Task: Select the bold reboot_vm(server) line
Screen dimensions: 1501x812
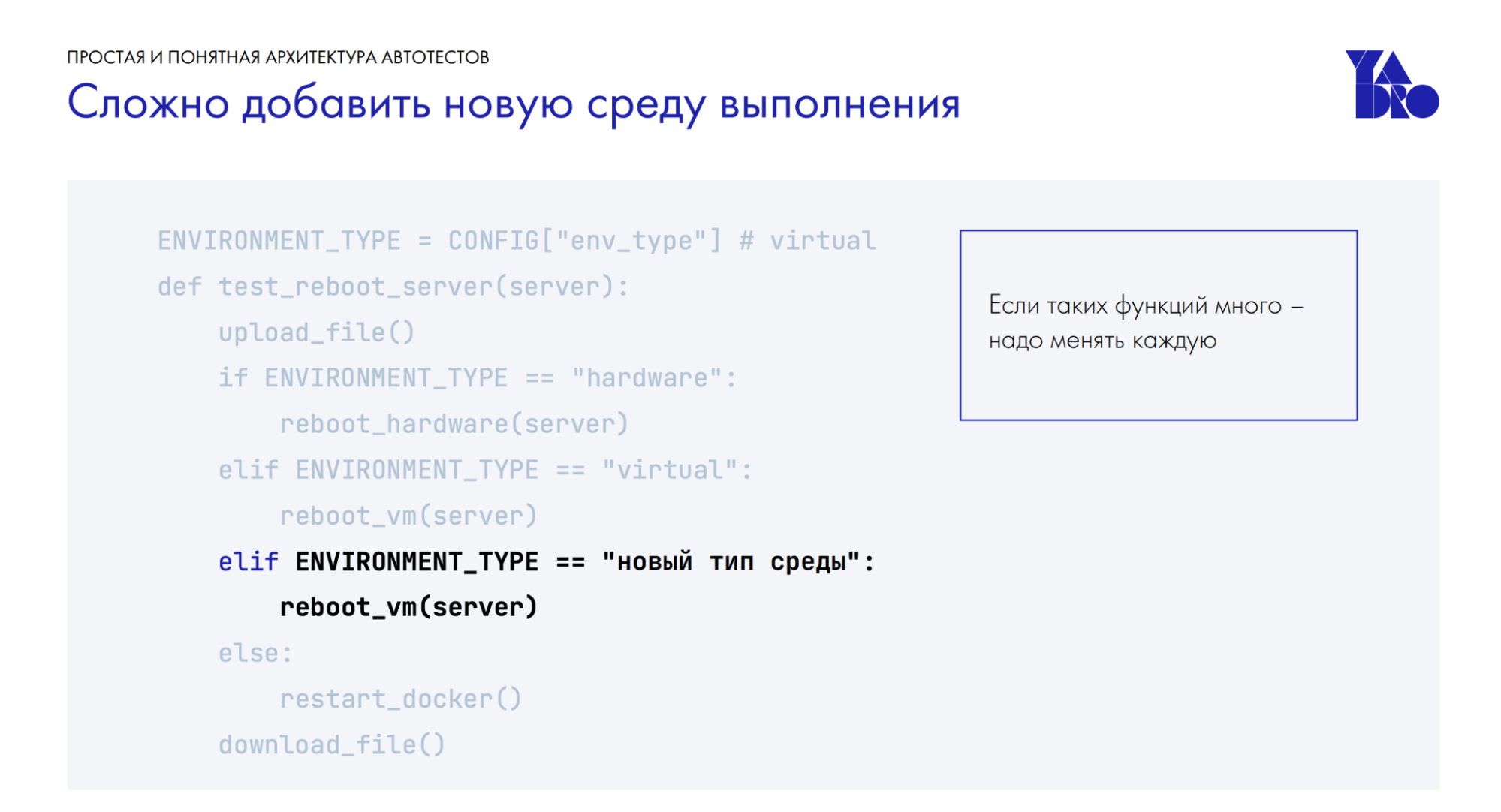Action: pos(408,606)
